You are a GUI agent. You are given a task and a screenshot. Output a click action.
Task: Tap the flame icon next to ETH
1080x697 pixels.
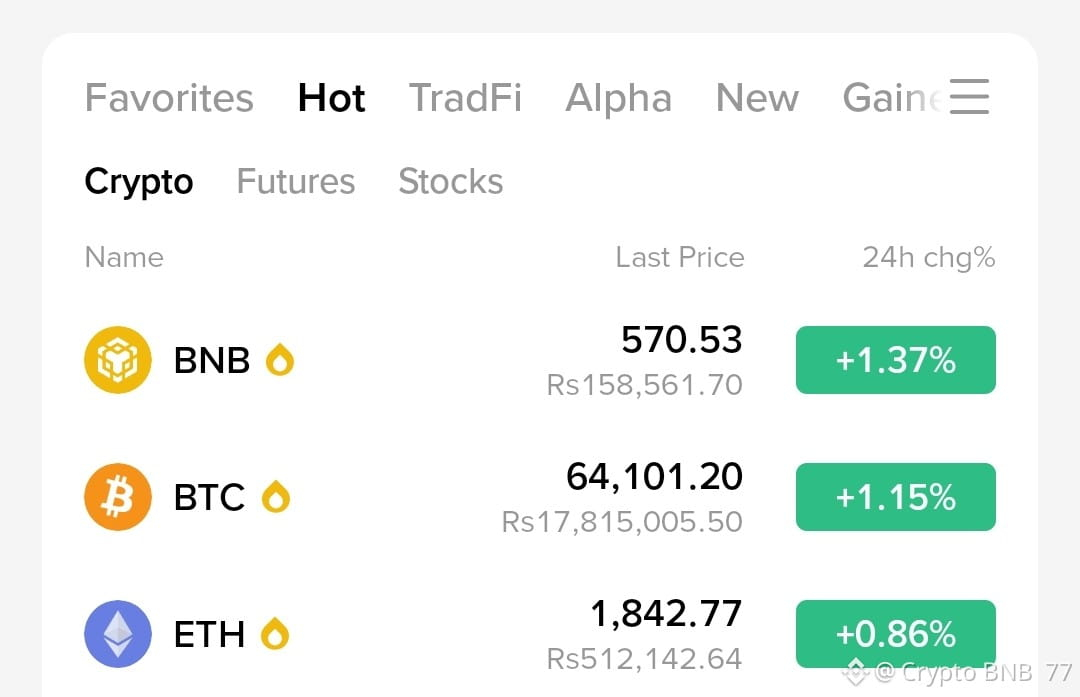[275, 634]
